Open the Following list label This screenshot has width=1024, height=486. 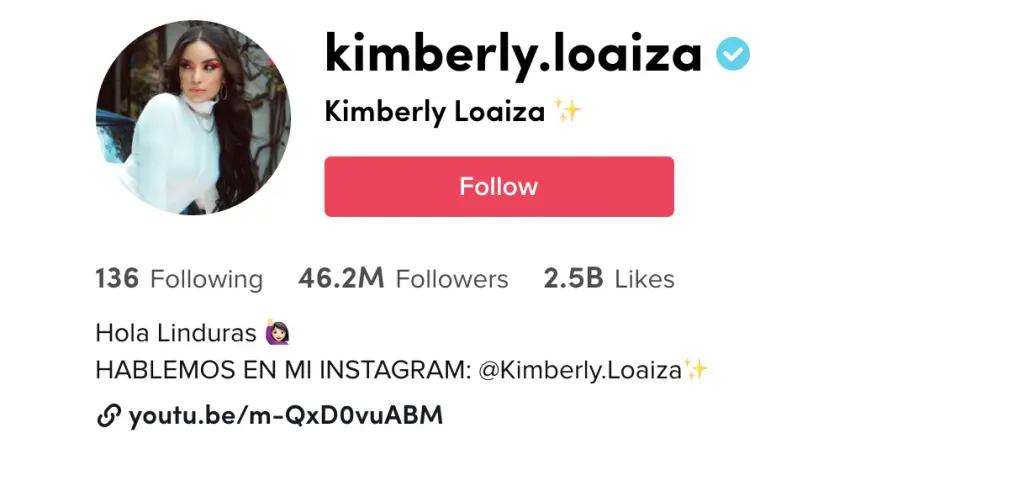(x=206, y=280)
